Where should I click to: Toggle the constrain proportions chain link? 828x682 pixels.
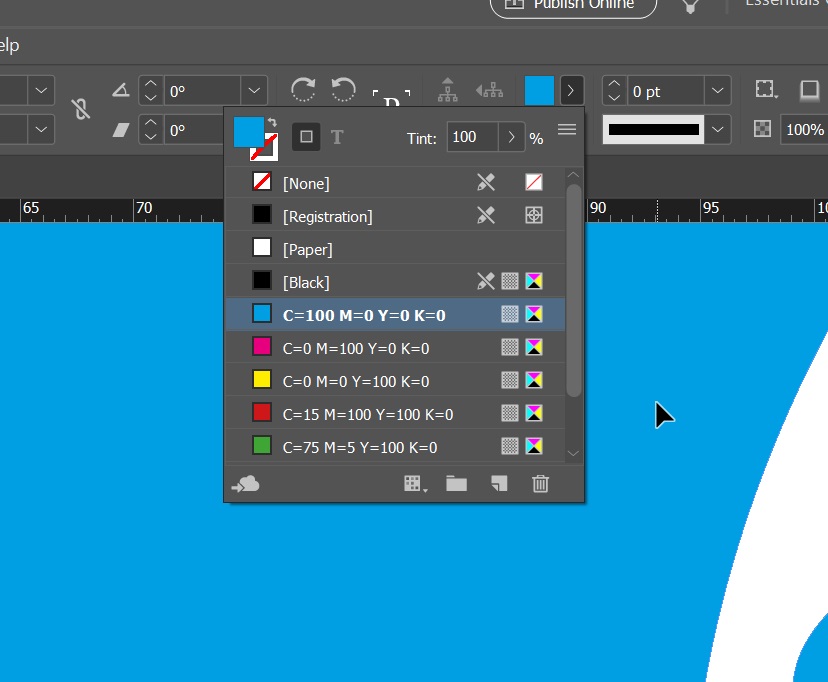[x=81, y=110]
